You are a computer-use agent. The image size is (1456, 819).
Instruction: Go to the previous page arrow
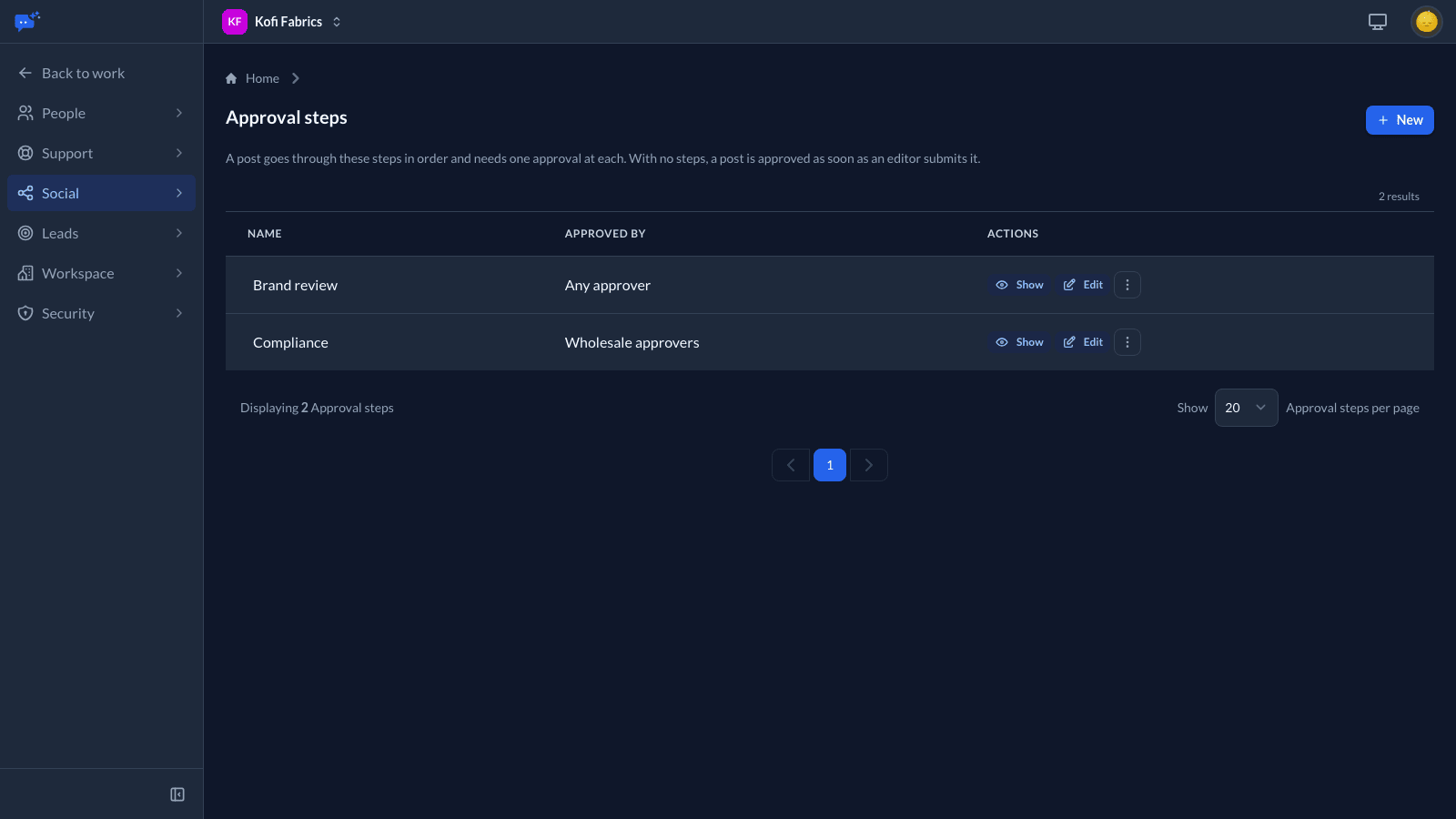point(791,465)
